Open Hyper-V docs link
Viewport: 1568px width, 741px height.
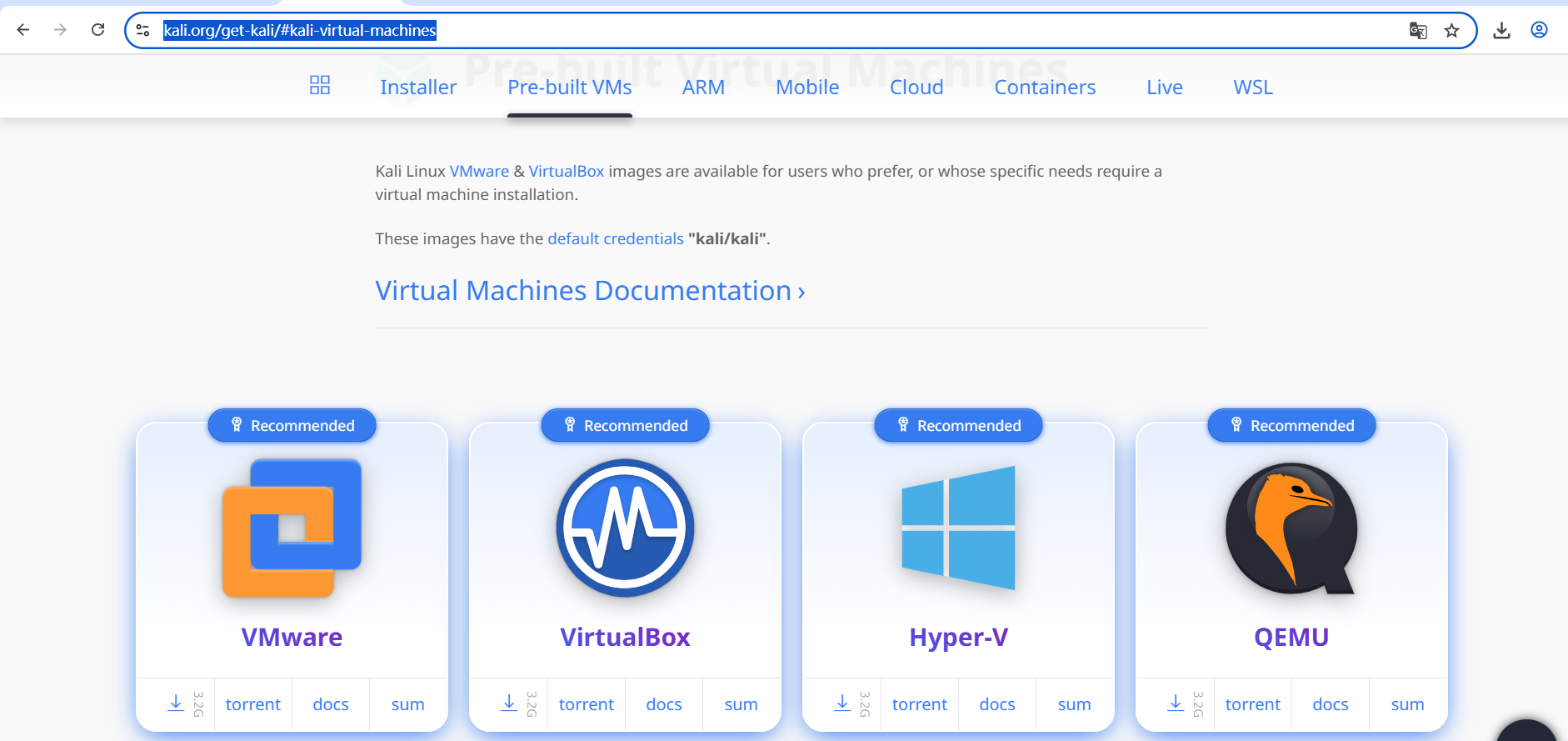997,704
